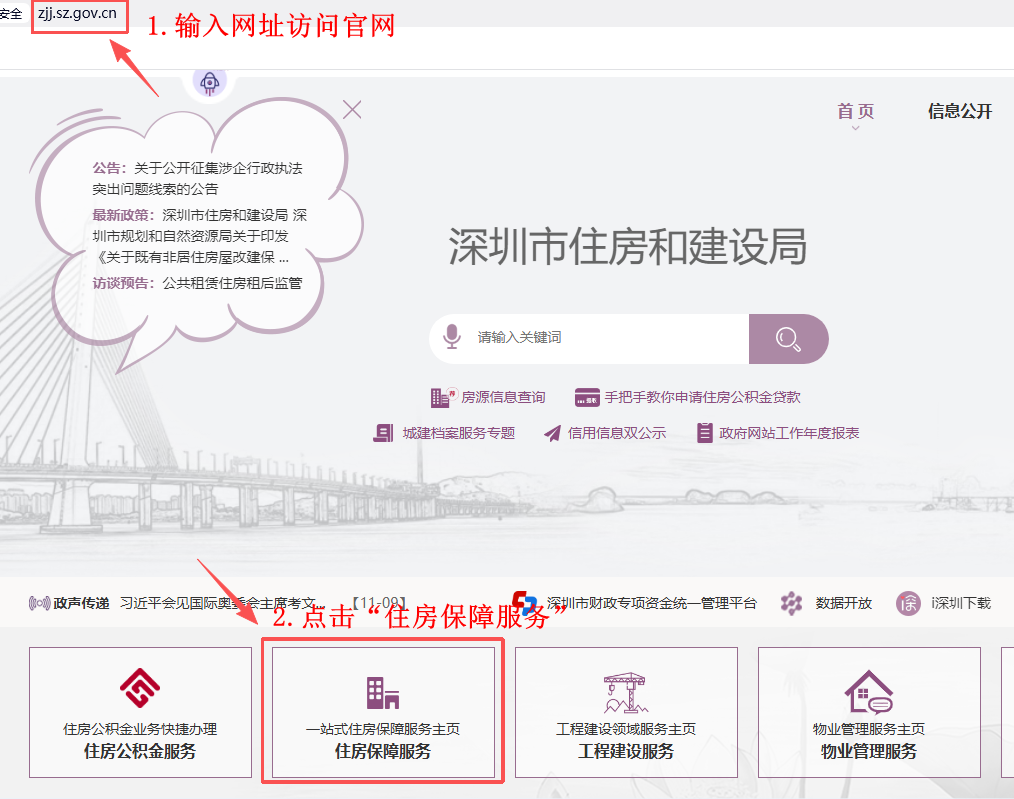This screenshot has width=1014, height=799.
Task: Click the floating robot assistant icon
Action: point(209,84)
